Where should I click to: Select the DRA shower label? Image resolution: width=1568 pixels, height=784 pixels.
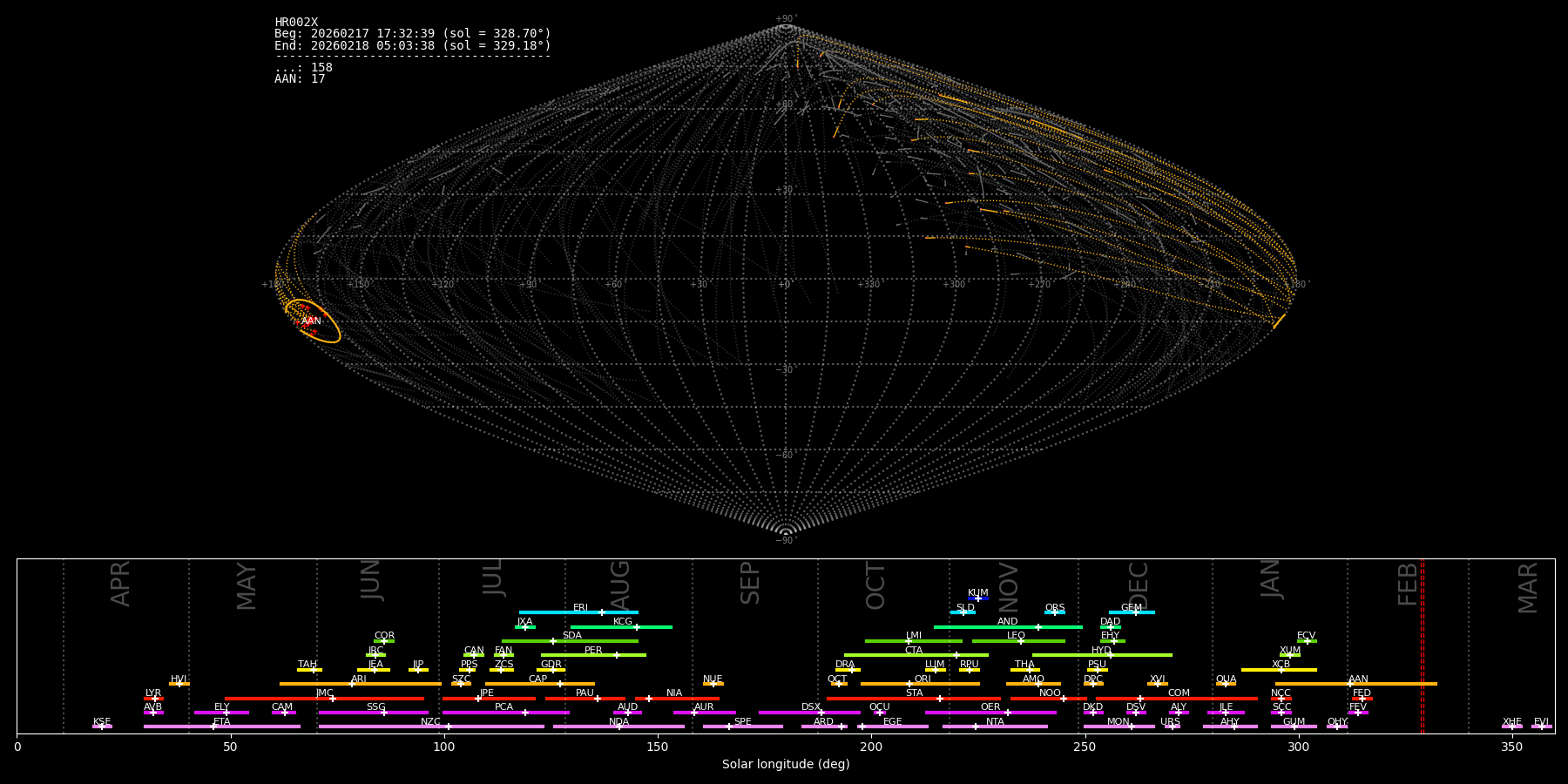pos(845,665)
